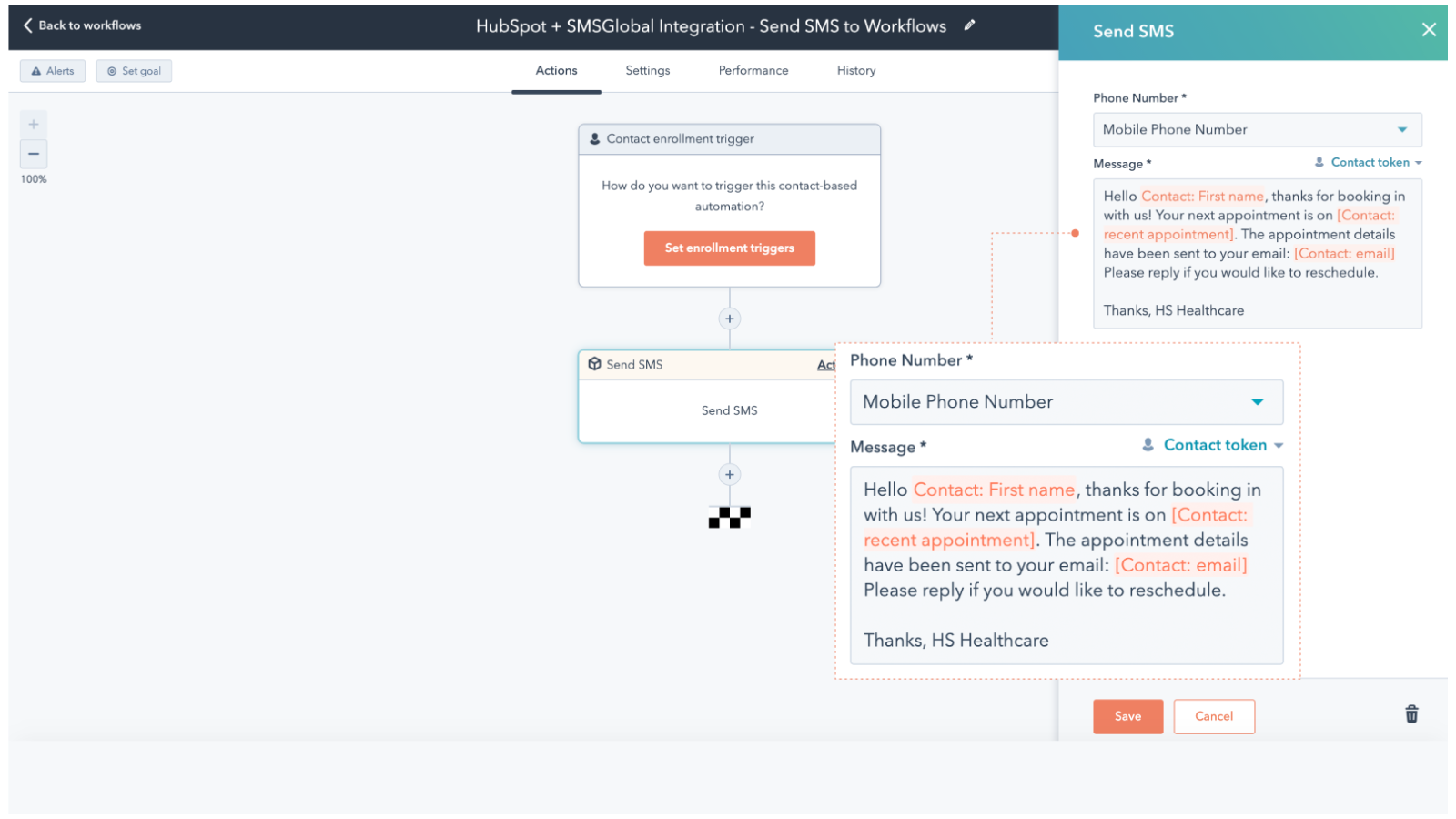
Task: Click into side panel Message text box
Action: pos(1257,253)
